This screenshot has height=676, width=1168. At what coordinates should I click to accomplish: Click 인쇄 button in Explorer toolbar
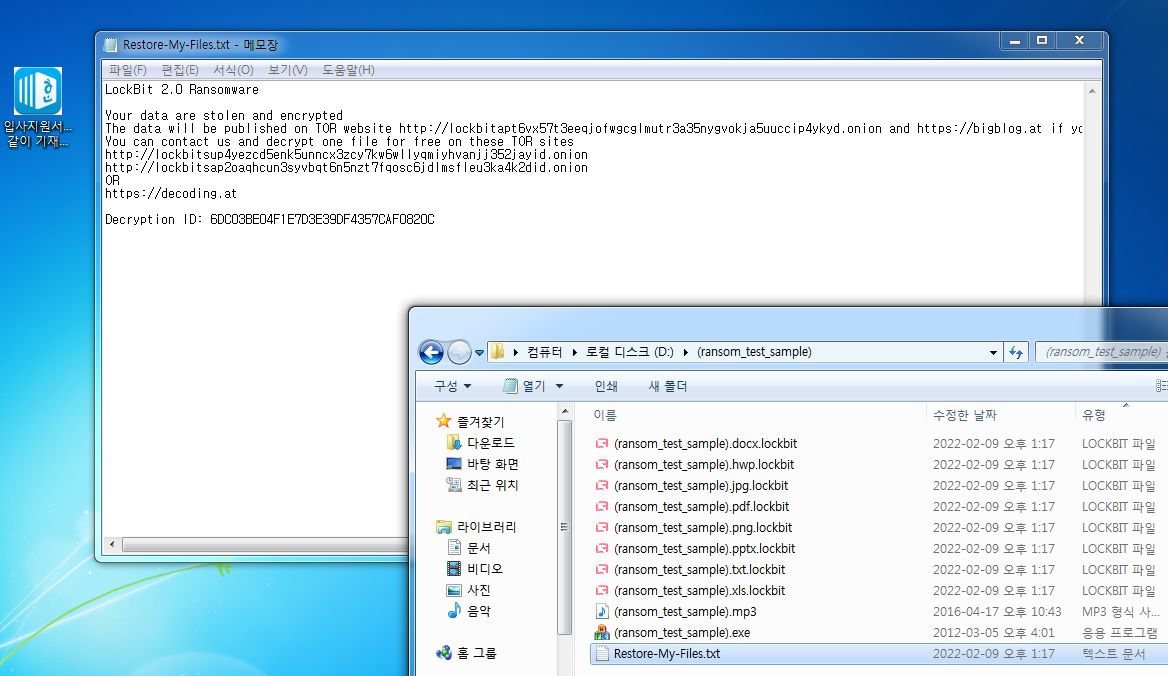pyautogui.click(x=606, y=386)
